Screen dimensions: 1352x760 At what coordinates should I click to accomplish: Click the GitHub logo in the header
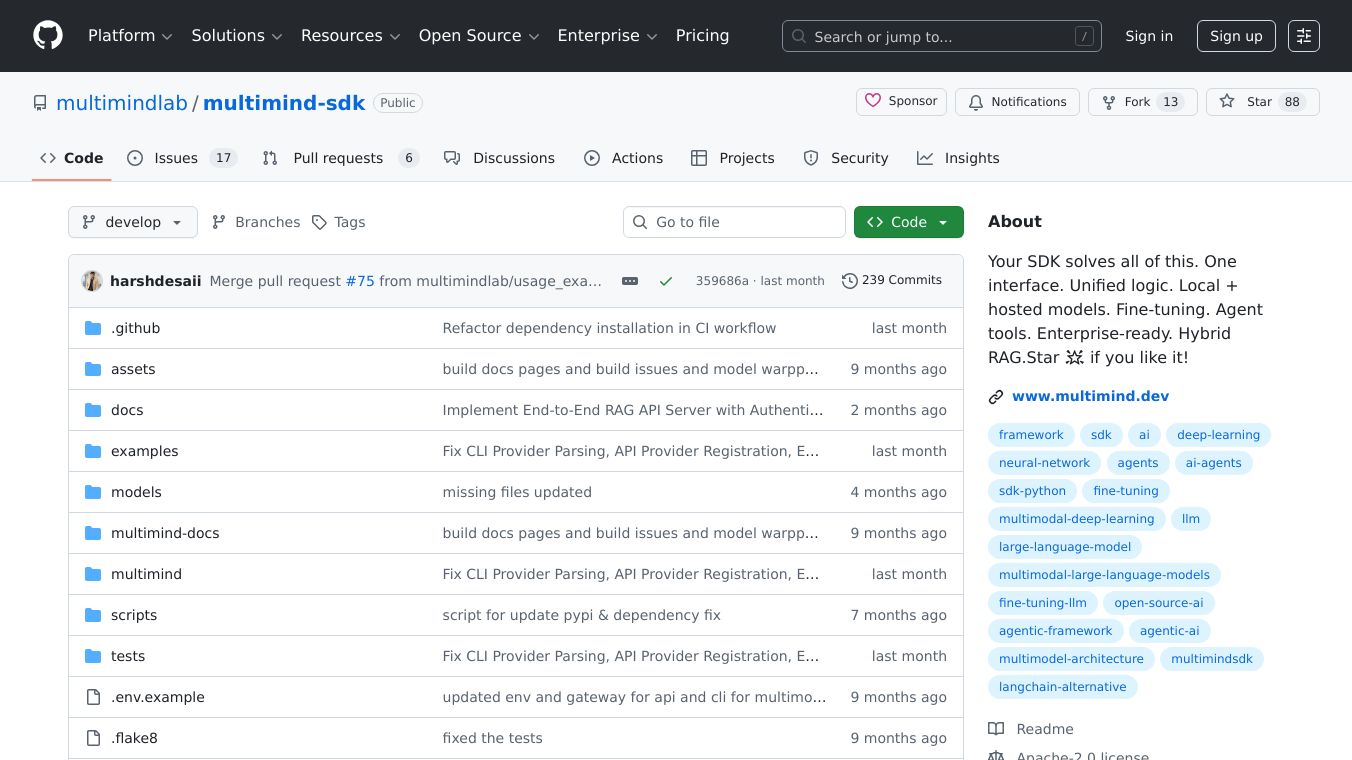tap(47, 35)
